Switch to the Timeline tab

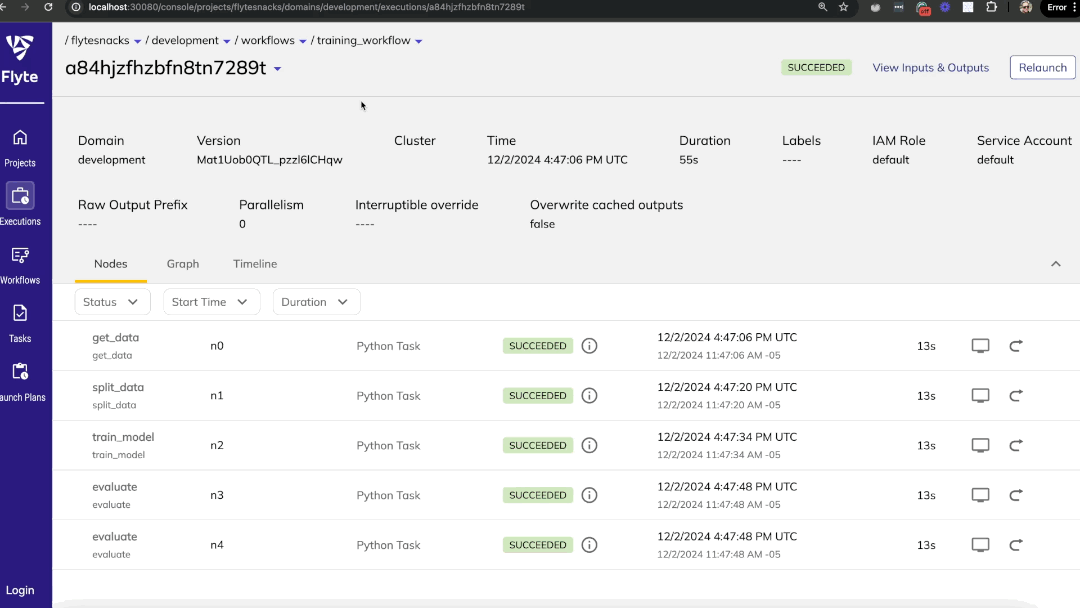[x=255, y=264]
